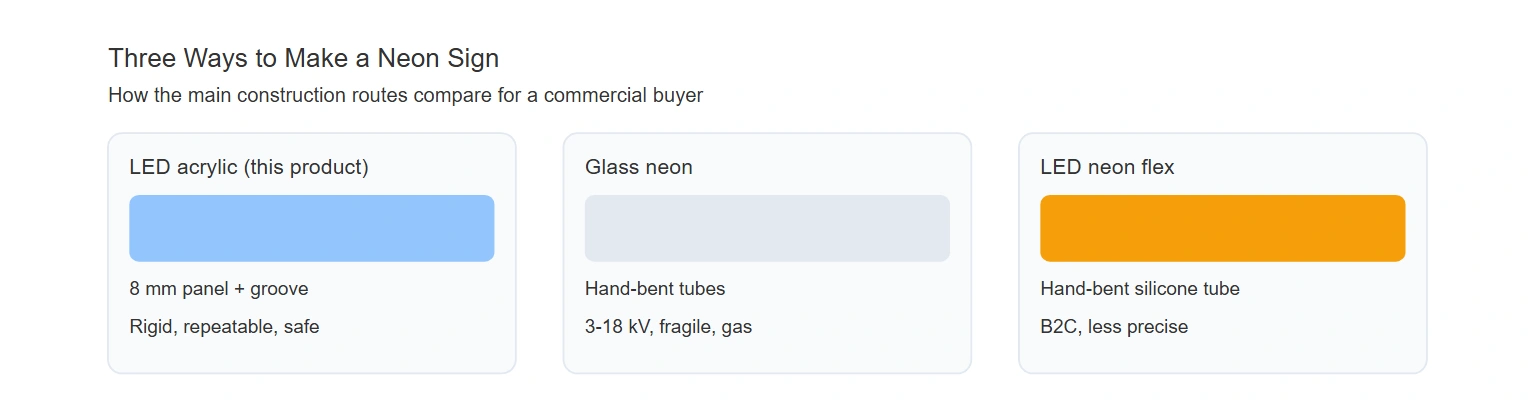Click the 'Hand-bent tubes' text
Viewport: 1536px width, 402px height.
tap(655, 289)
